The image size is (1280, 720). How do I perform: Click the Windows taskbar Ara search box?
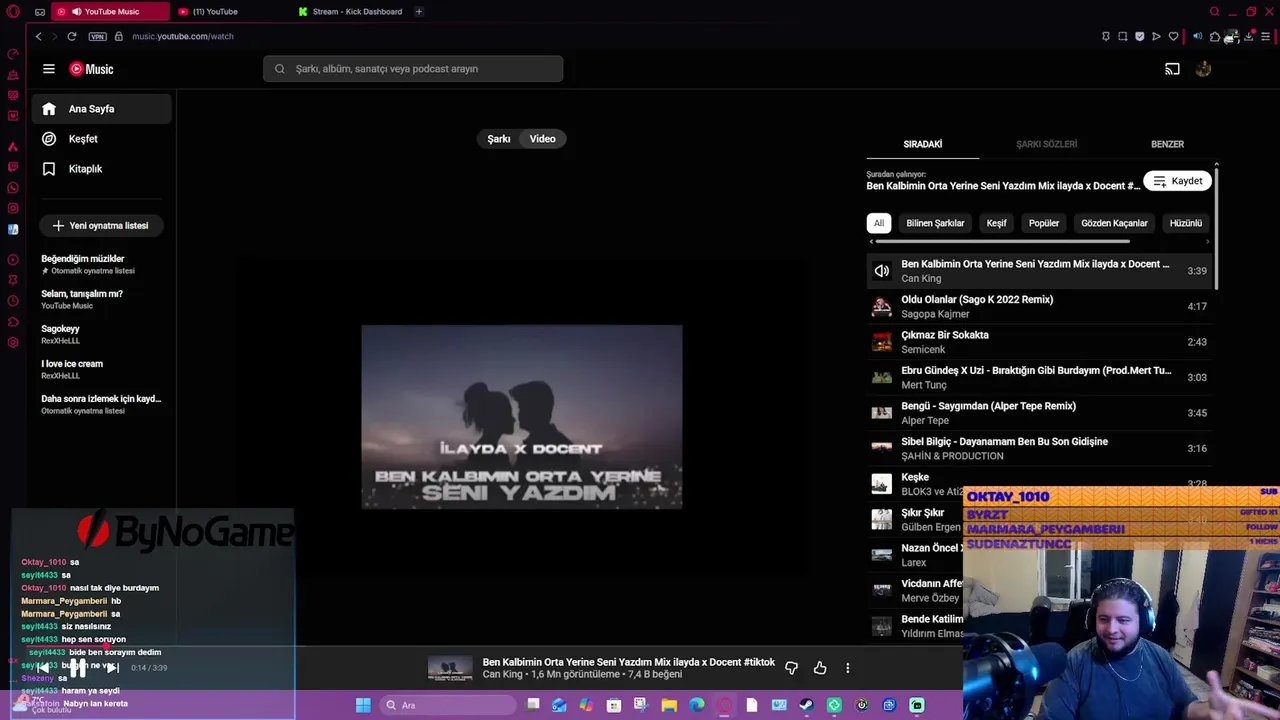[x=449, y=705]
